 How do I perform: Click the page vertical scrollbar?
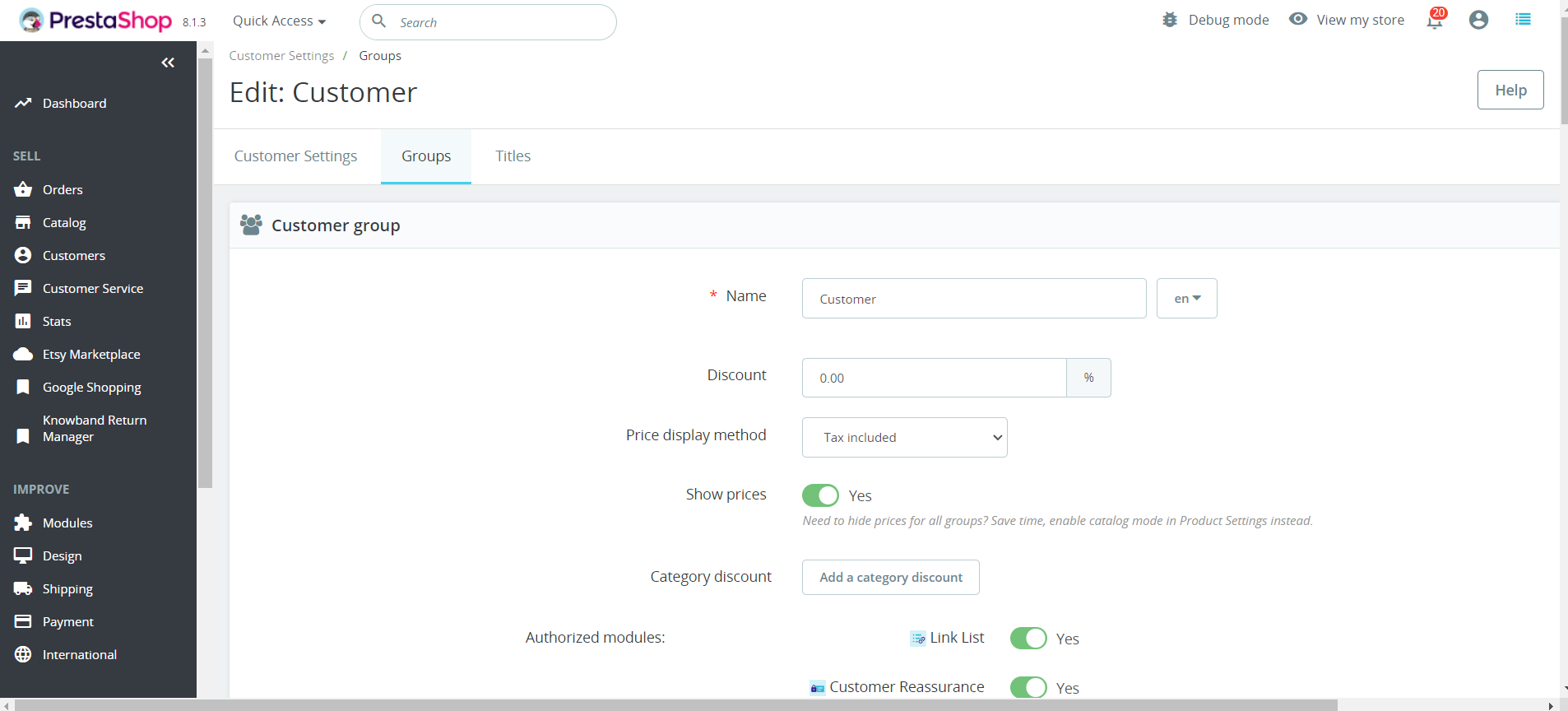(1563, 70)
